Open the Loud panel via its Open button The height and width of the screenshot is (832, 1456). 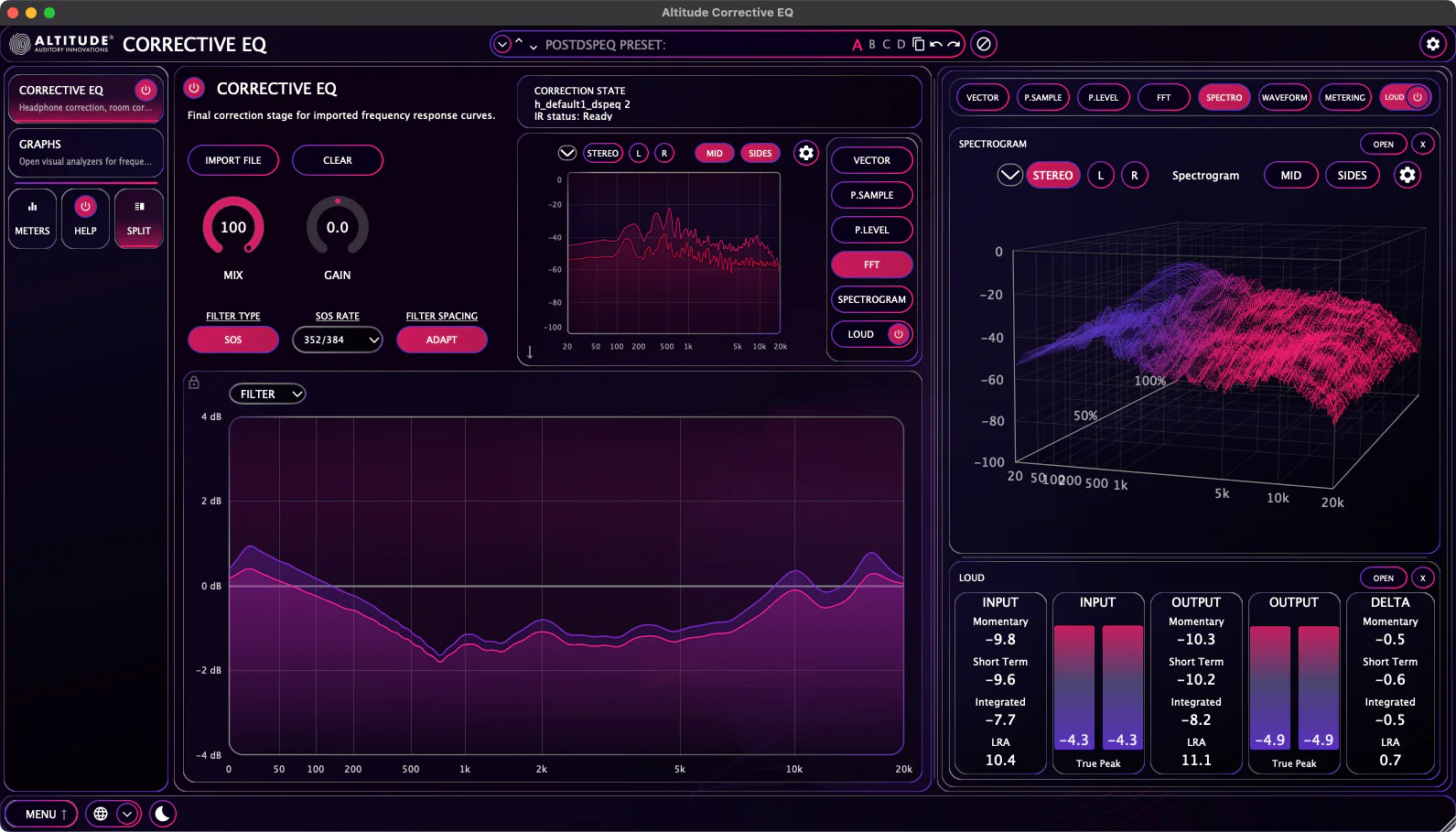point(1384,578)
